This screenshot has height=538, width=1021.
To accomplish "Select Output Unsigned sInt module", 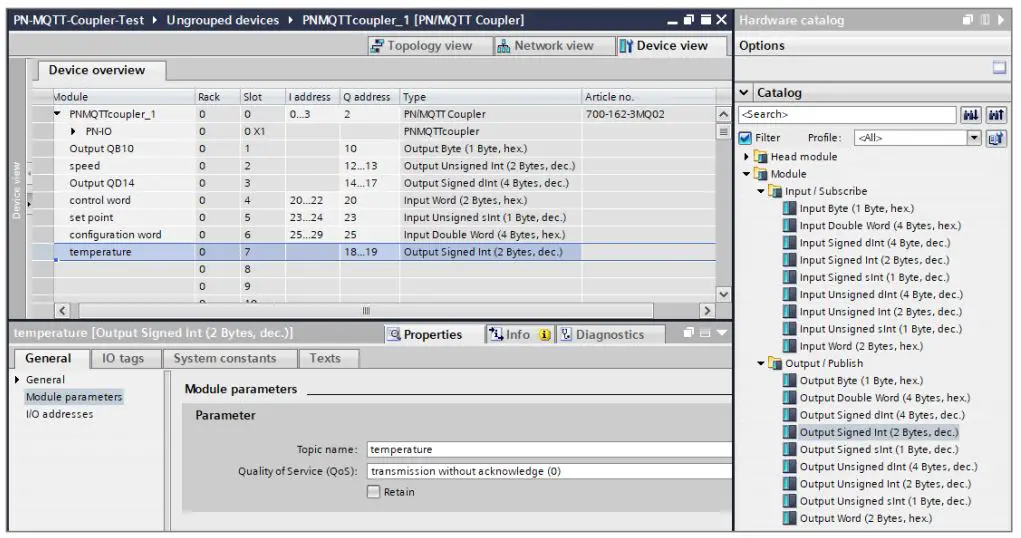I will point(885,502).
